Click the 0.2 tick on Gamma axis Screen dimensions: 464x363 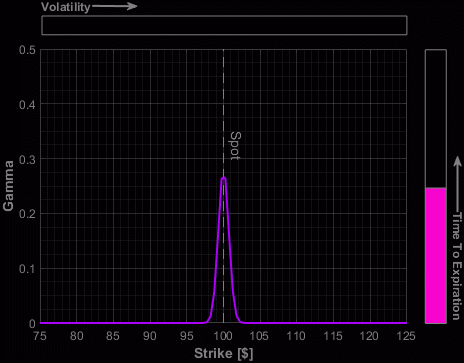click(27, 214)
